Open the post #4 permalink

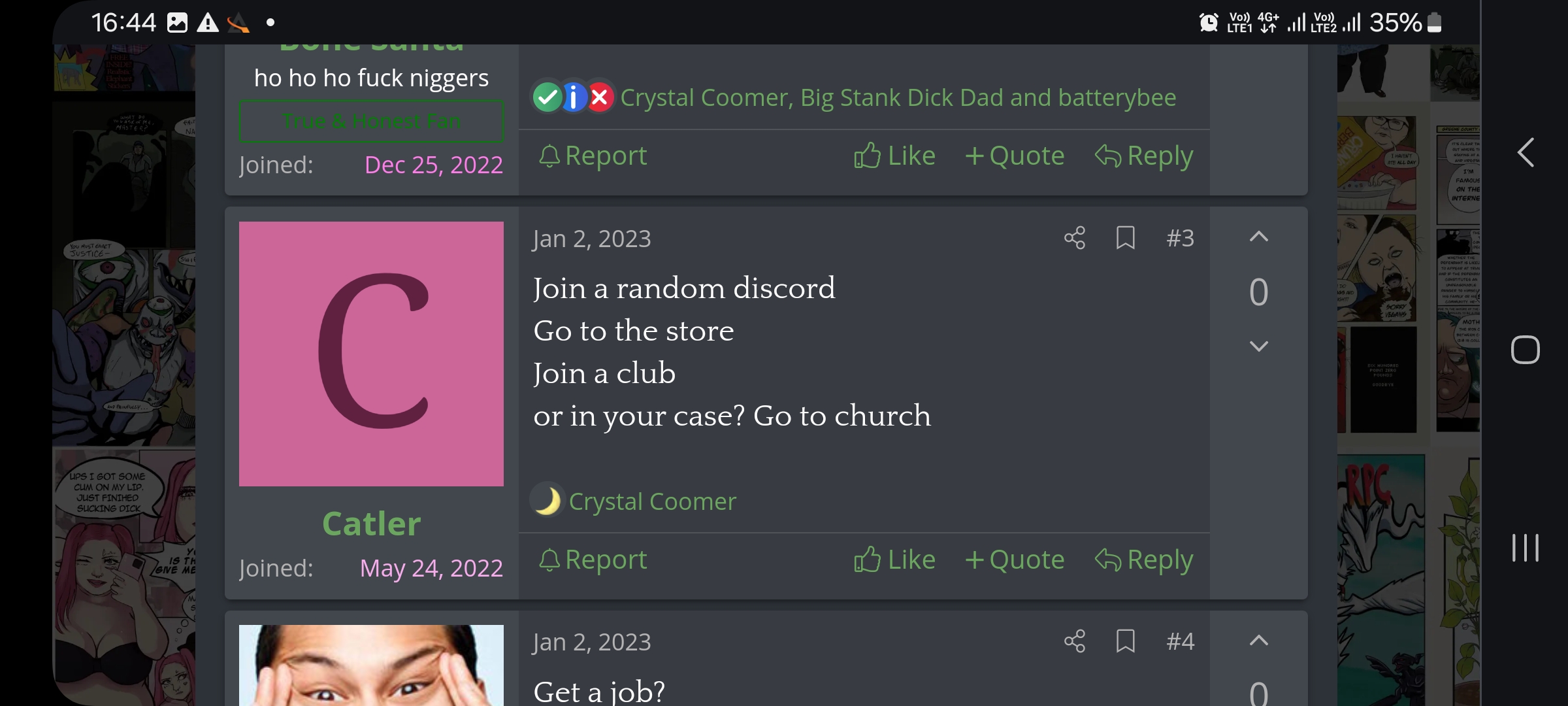point(1180,641)
